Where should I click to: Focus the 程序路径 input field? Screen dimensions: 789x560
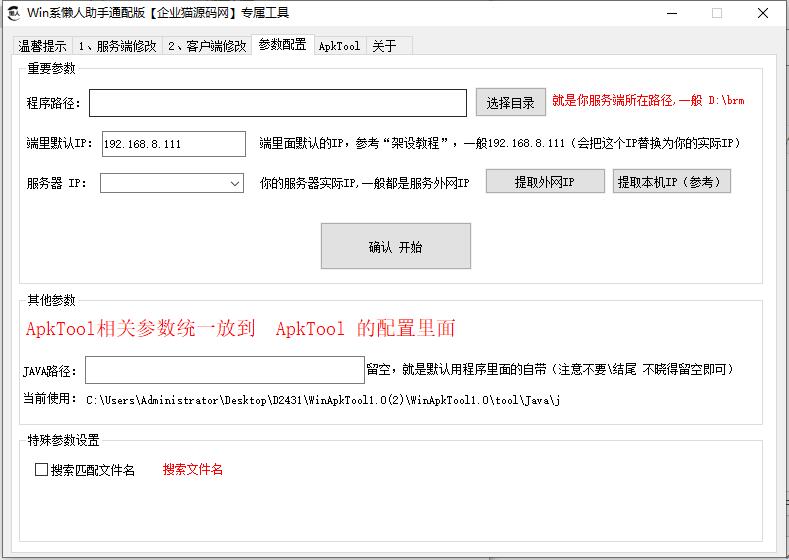pyautogui.click(x=278, y=103)
